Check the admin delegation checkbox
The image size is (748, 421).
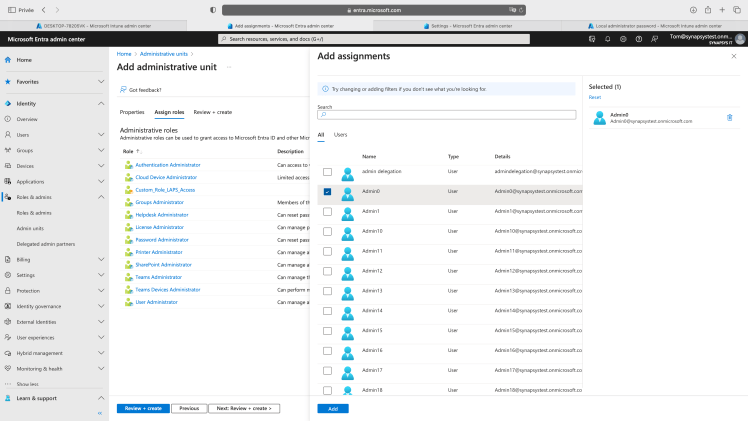[x=327, y=172]
